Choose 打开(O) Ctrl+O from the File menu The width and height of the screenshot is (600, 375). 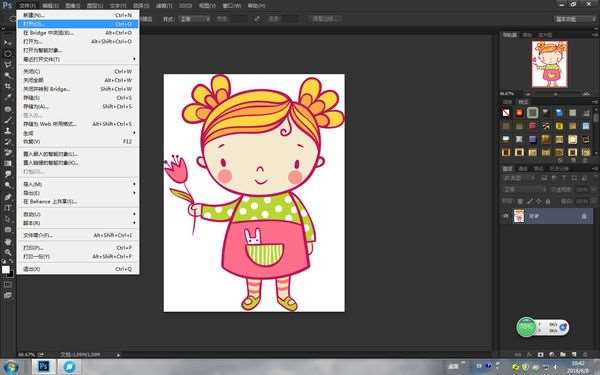click(78, 24)
